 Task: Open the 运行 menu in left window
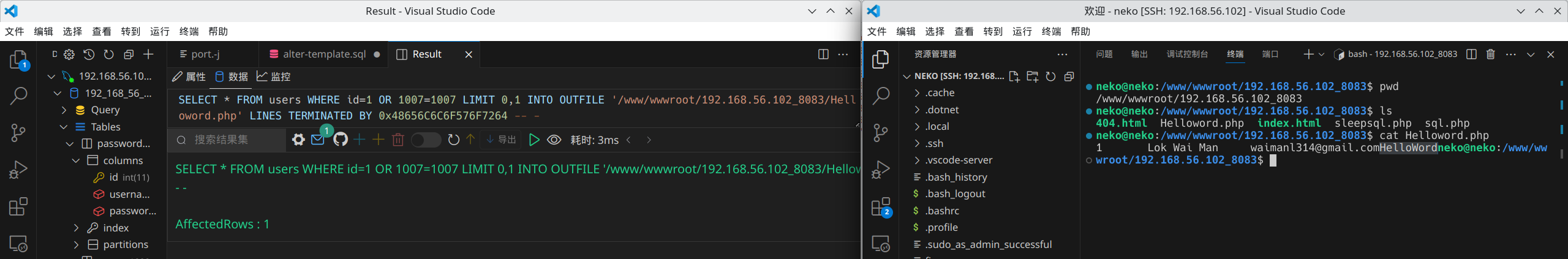tap(160, 31)
